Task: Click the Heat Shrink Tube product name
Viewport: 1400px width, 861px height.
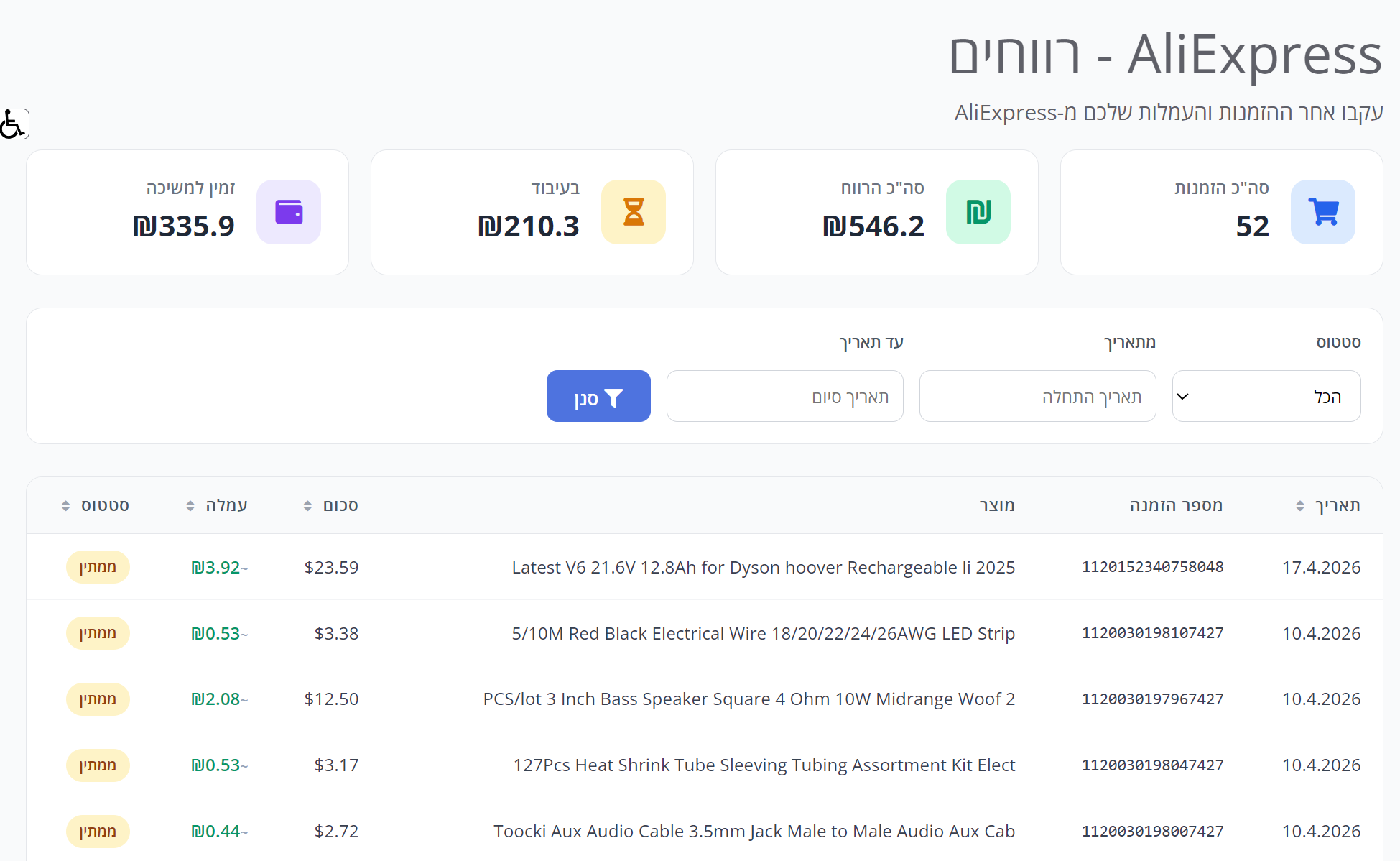Action: pyautogui.click(x=764, y=765)
